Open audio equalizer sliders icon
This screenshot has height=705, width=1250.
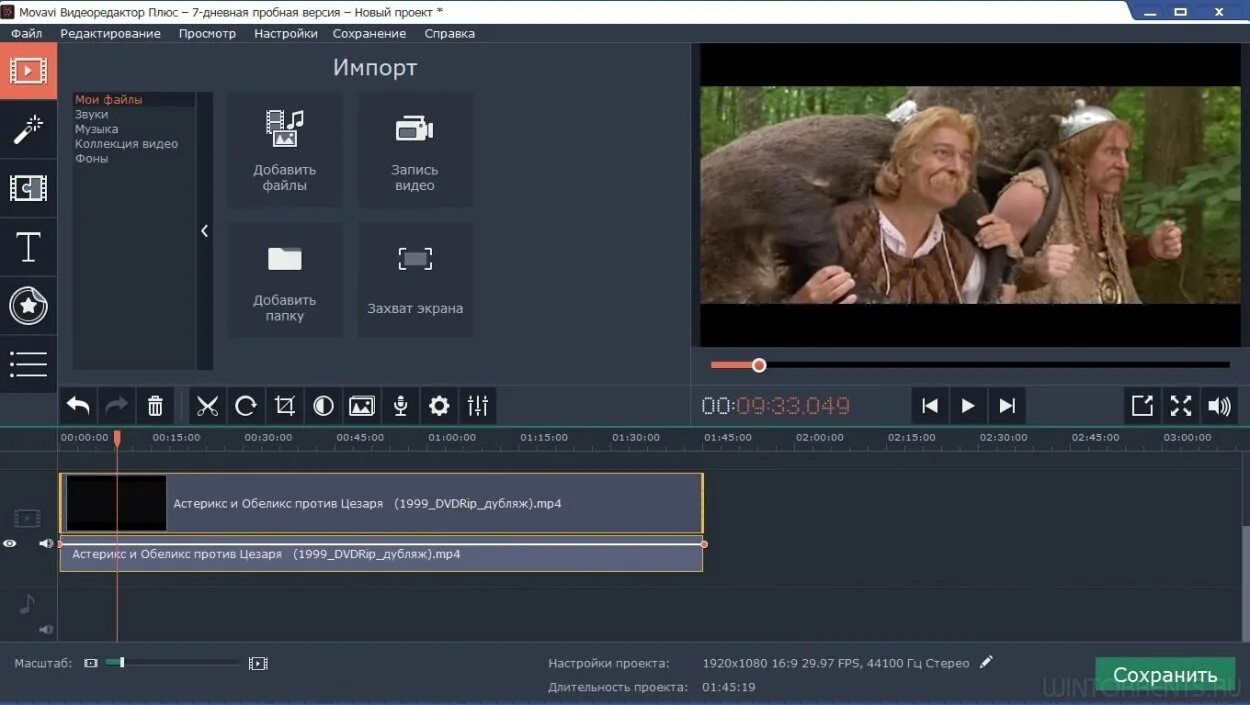(x=478, y=406)
